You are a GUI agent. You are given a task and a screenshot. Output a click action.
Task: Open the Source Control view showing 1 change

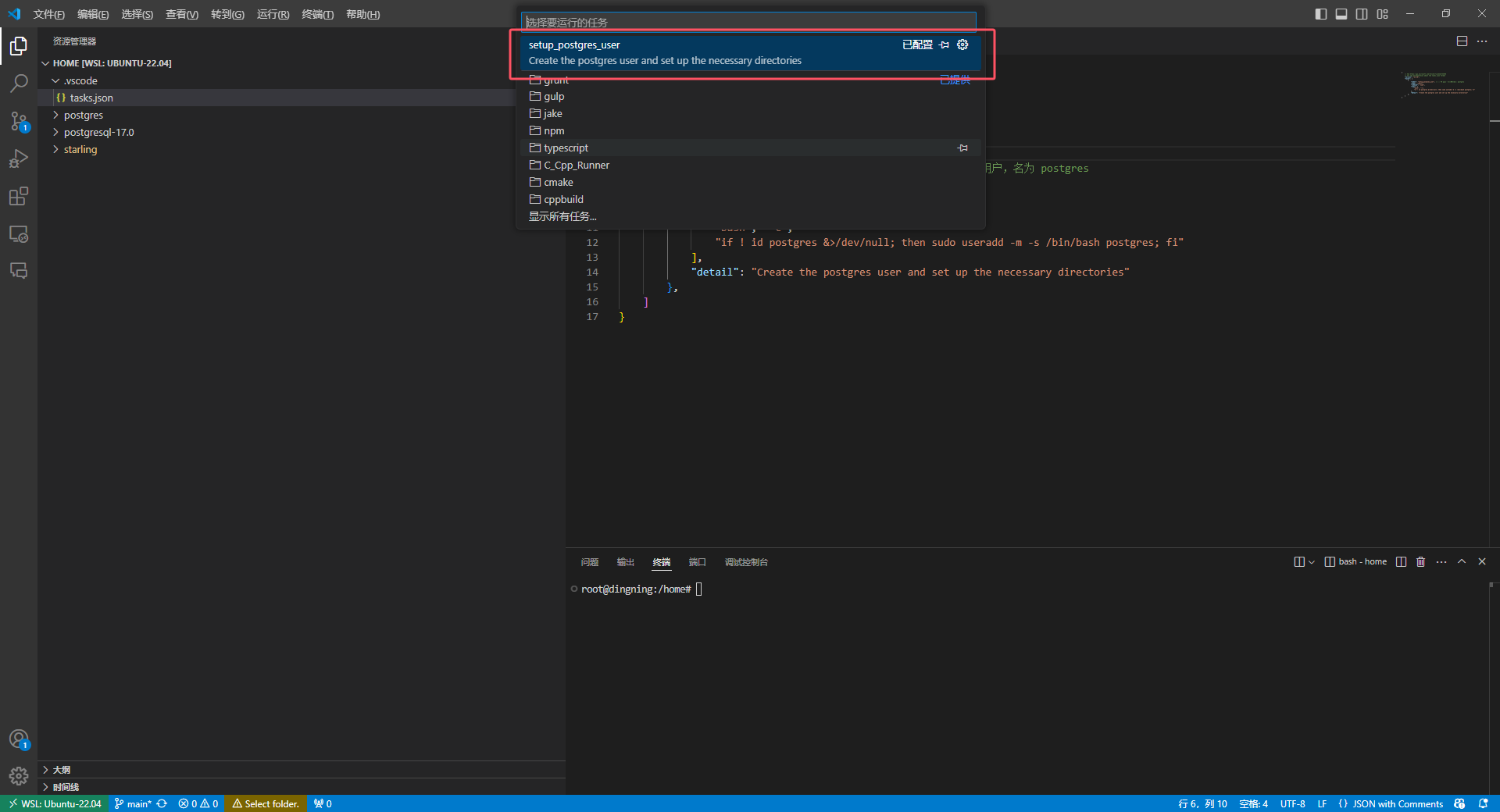click(x=19, y=122)
